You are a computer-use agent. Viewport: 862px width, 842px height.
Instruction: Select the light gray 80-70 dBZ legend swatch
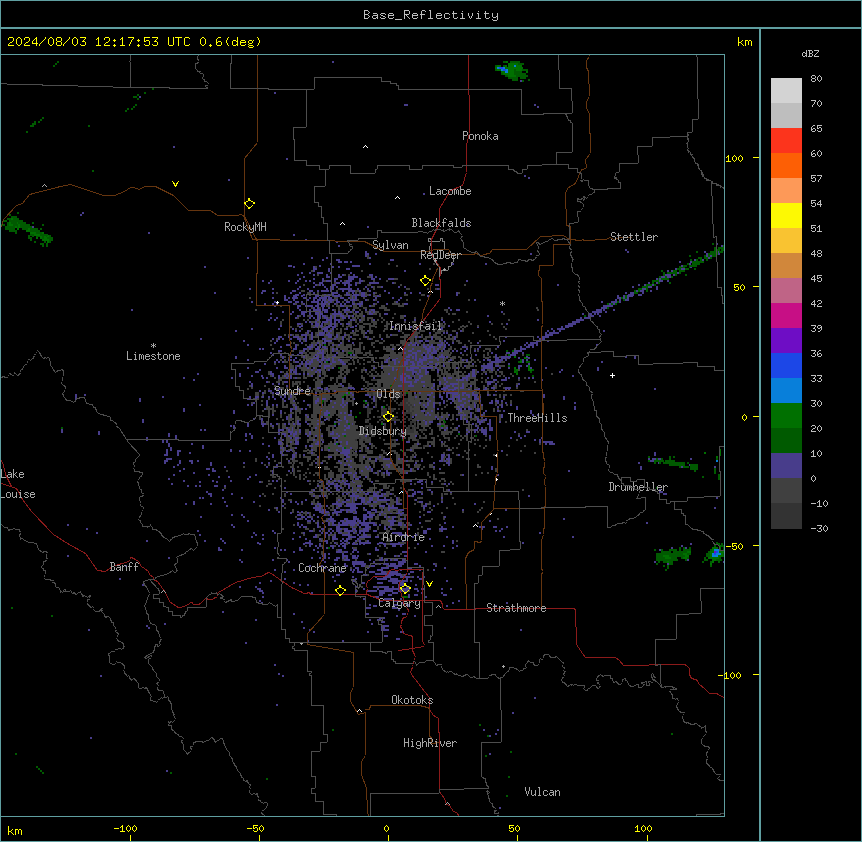[x=786, y=91]
